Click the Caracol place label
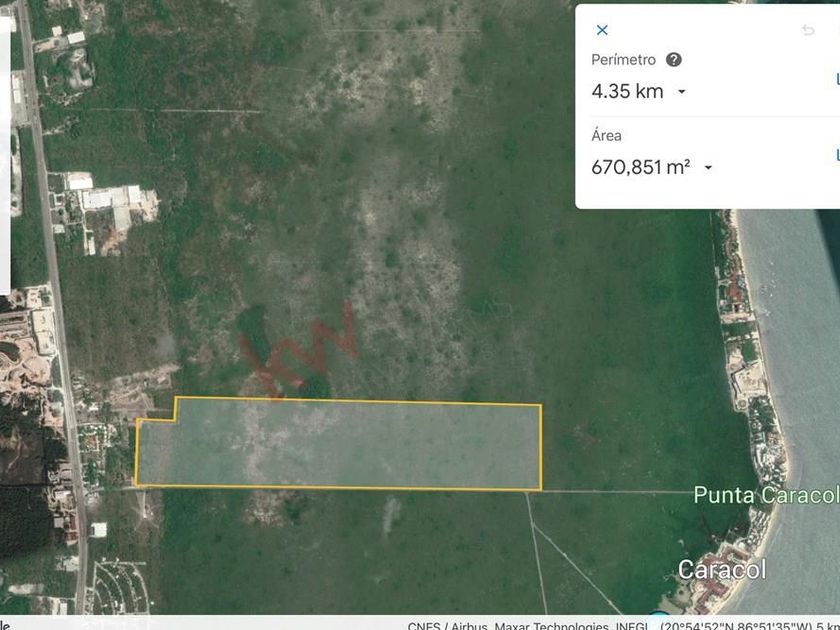This screenshot has height=630, width=840. pos(722,569)
